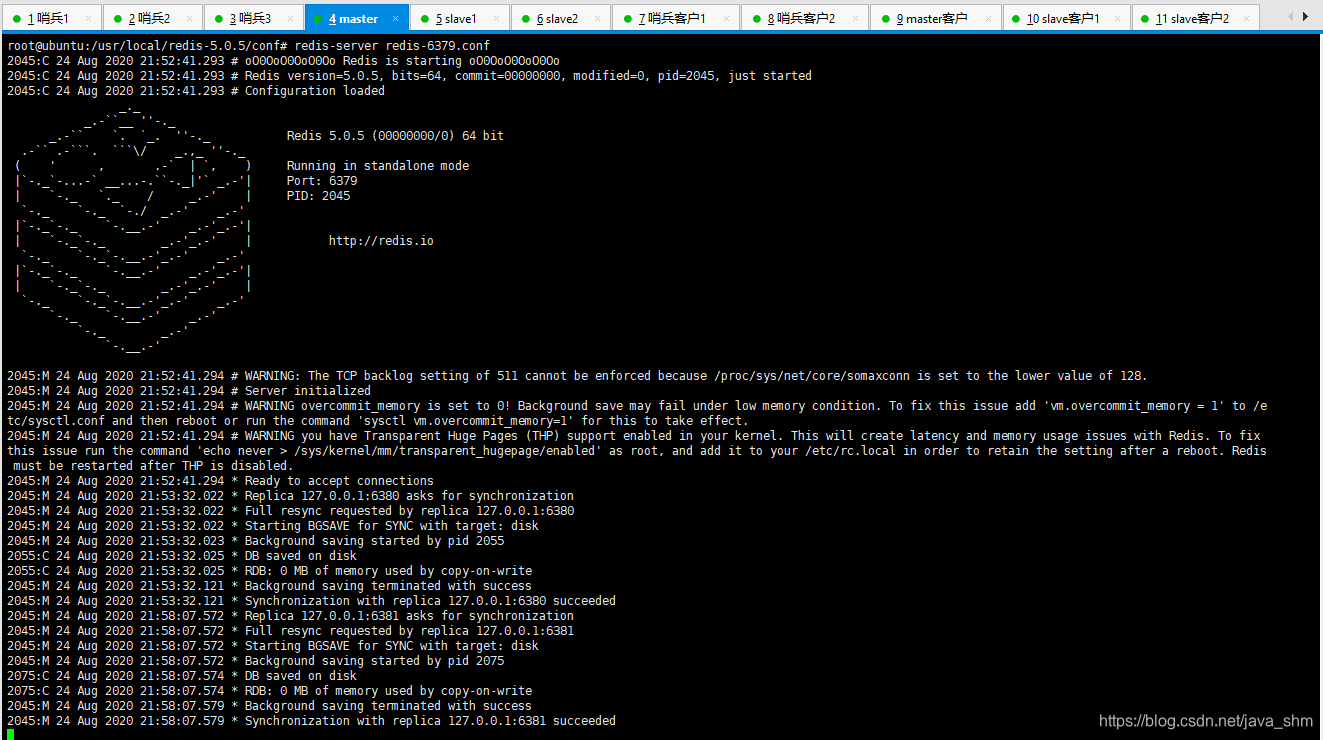Click 'Background saving started by pid 2075'

pyautogui.click(x=255, y=661)
